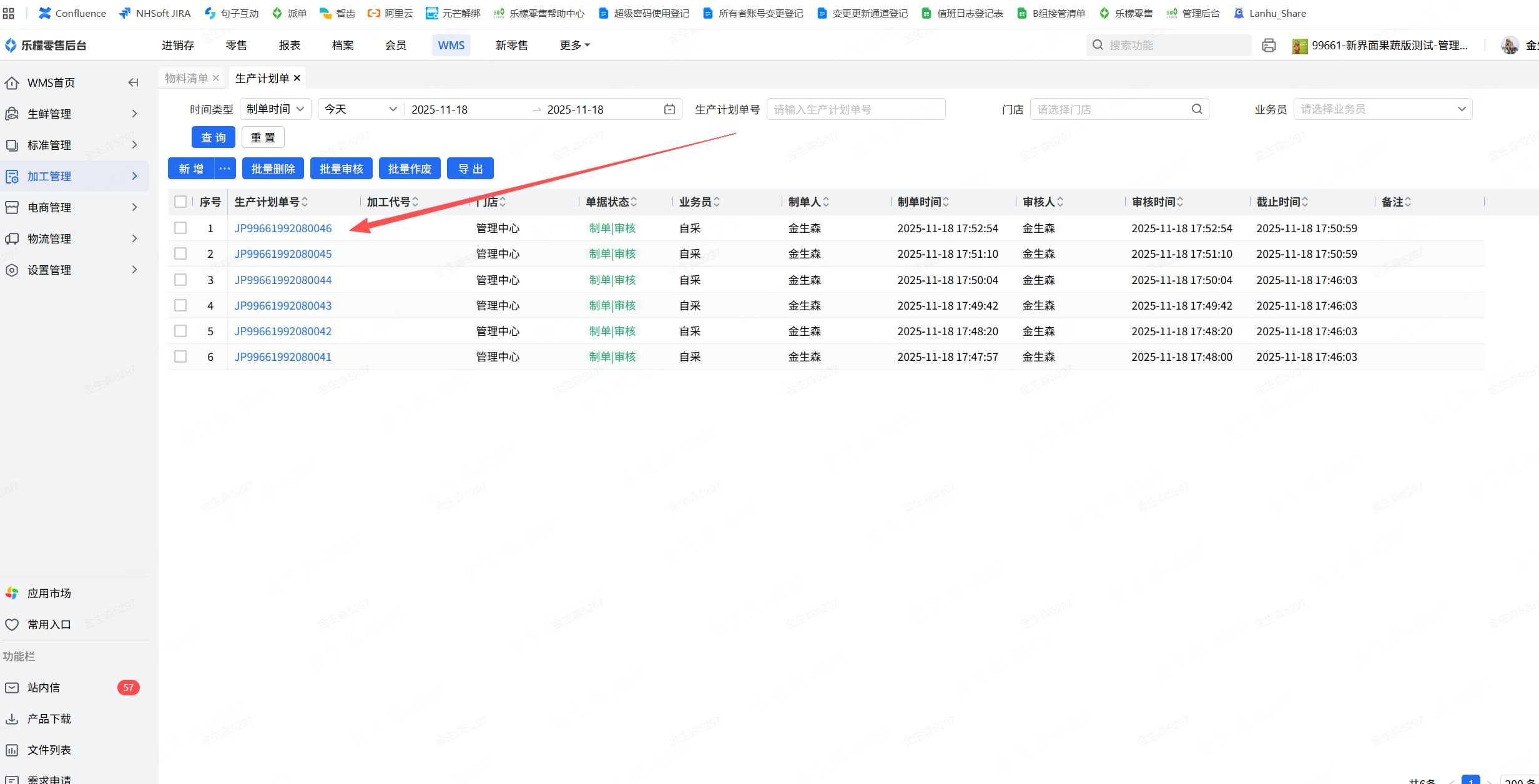Click the 查询 button
Image resolution: width=1539 pixels, height=784 pixels.
point(213,137)
